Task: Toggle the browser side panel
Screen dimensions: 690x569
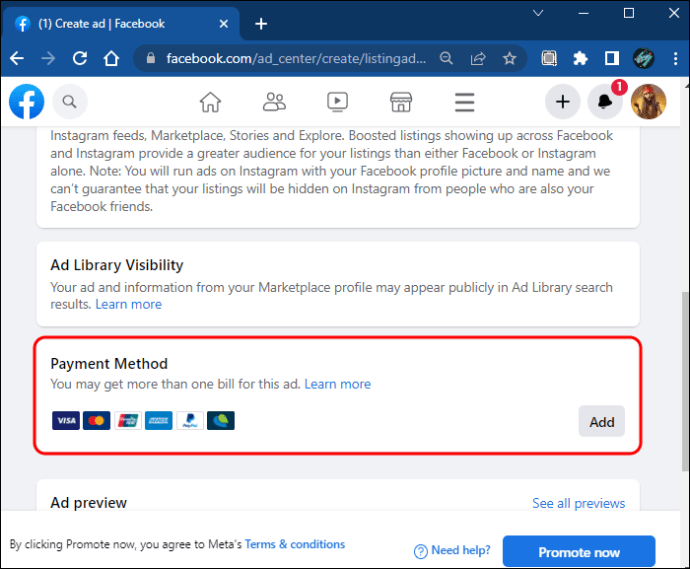Action: coord(612,58)
